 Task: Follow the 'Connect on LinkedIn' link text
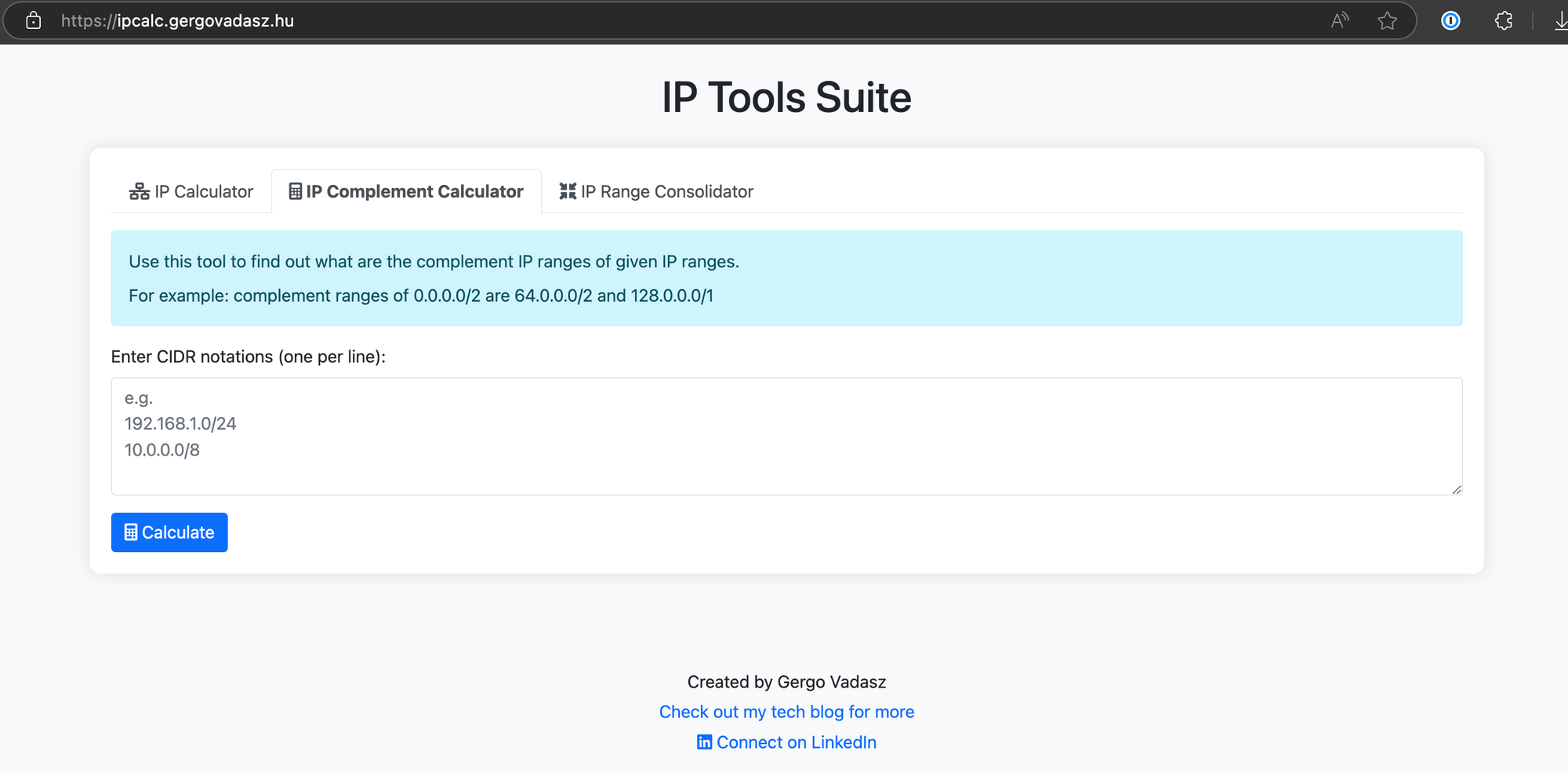pos(796,742)
